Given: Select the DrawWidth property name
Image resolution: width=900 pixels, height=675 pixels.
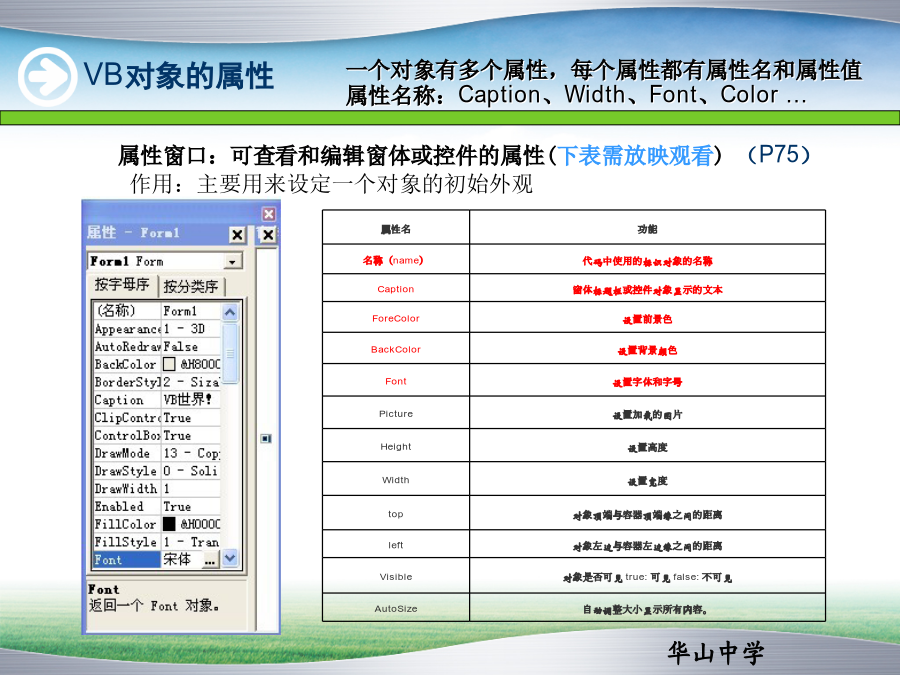Looking at the screenshot, I should (127, 489).
